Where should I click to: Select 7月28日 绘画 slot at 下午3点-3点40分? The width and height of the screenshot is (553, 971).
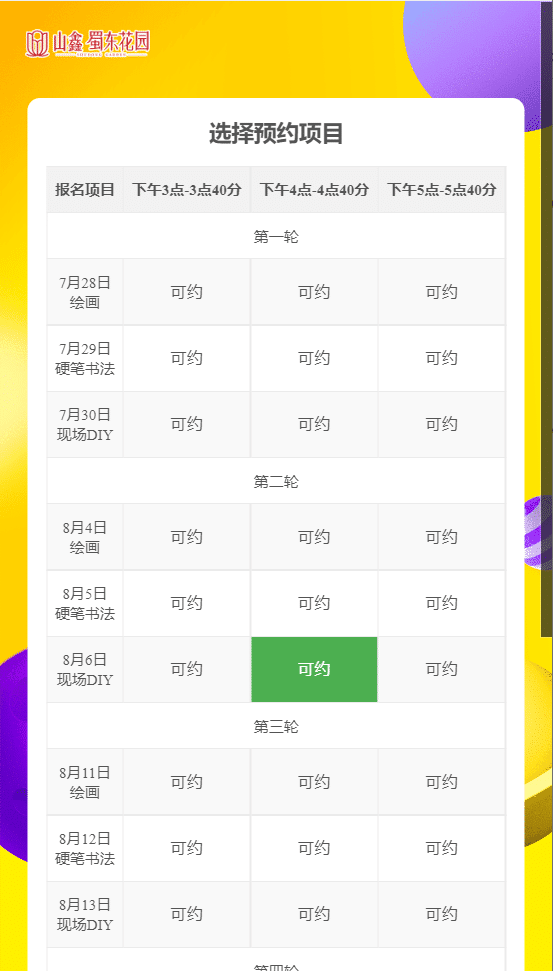click(186, 292)
